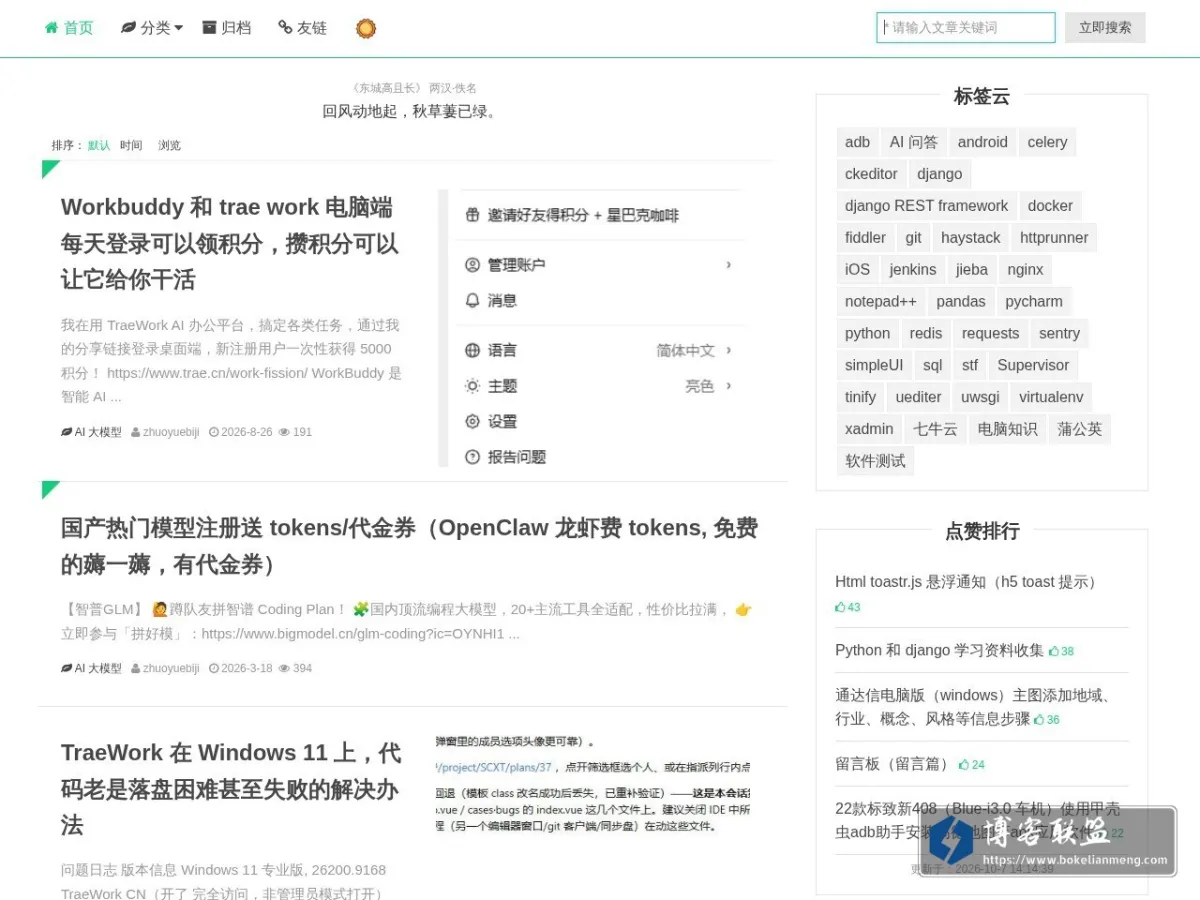Viewport: 1200px width, 900px height.
Task: Open the virtualenv tag
Action: coord(1051,398)
